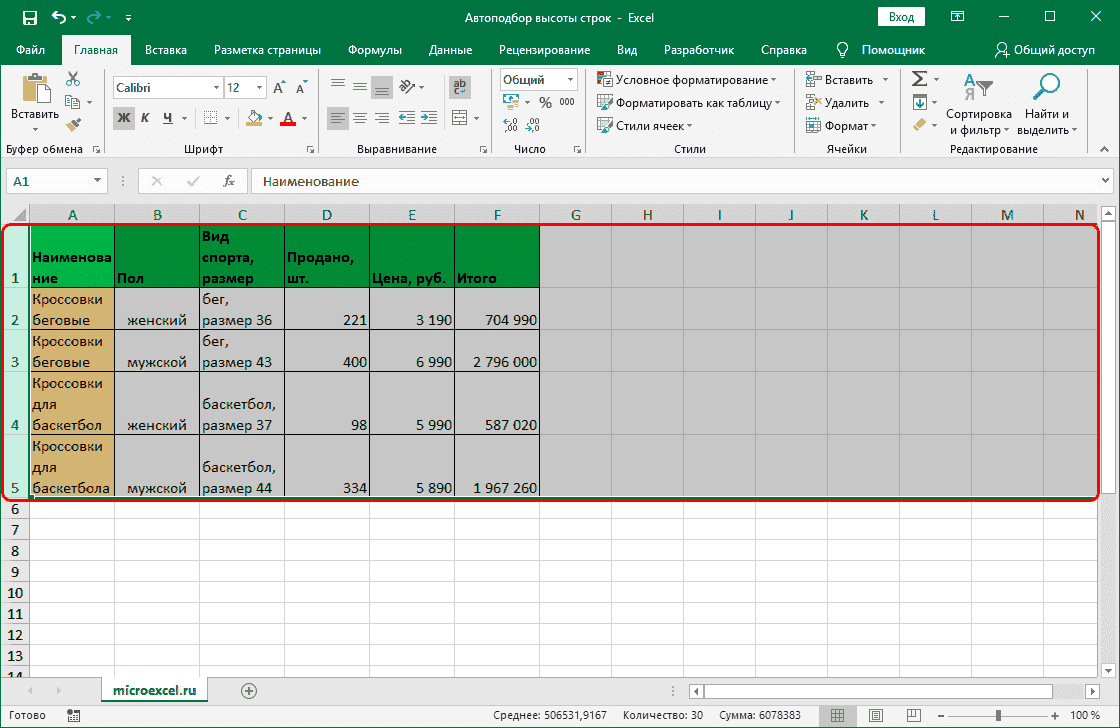Open the Calibri font name dropdown
Viewport: 1120px width, 728px height.
214,88
